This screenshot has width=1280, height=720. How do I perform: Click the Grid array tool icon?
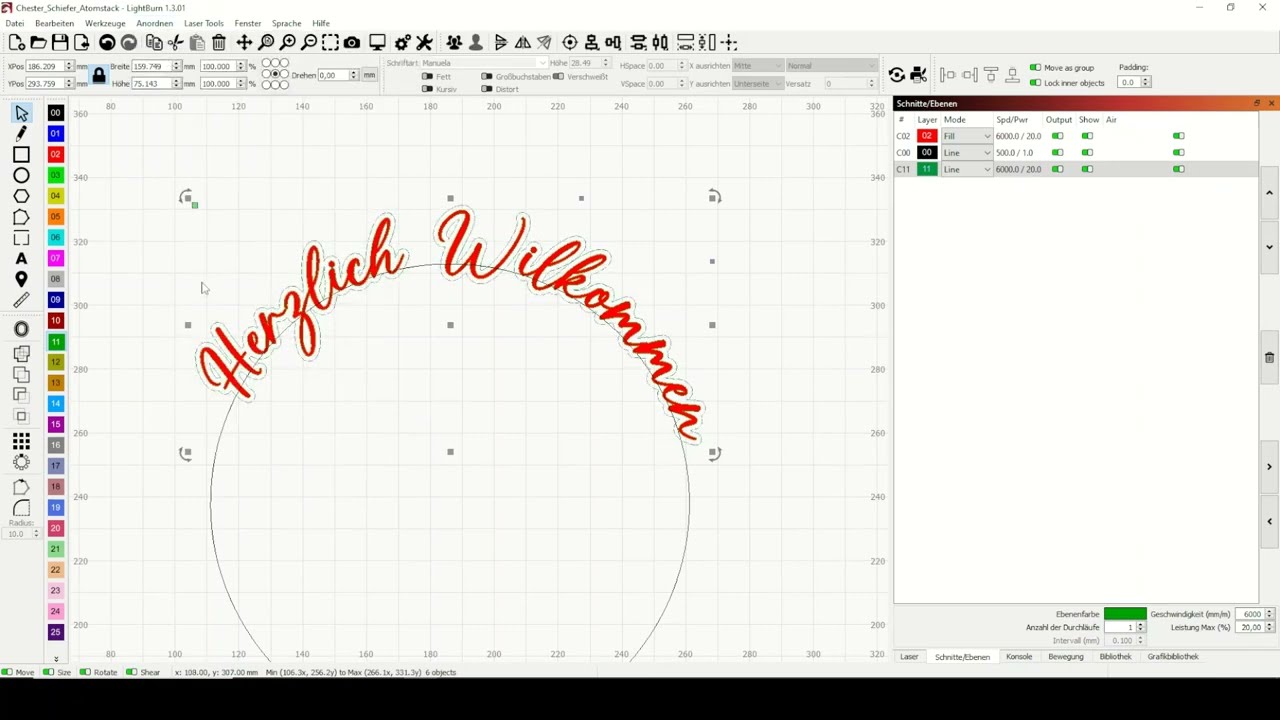pyautogui.click(x=21, y=441)
